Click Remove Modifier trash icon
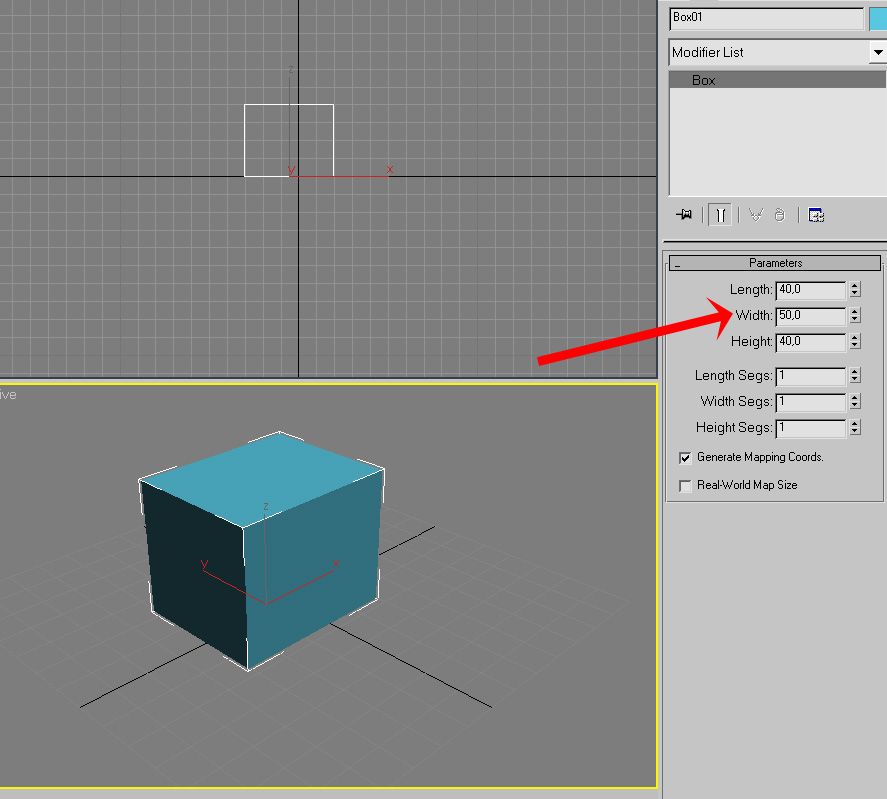 point(780,215)
